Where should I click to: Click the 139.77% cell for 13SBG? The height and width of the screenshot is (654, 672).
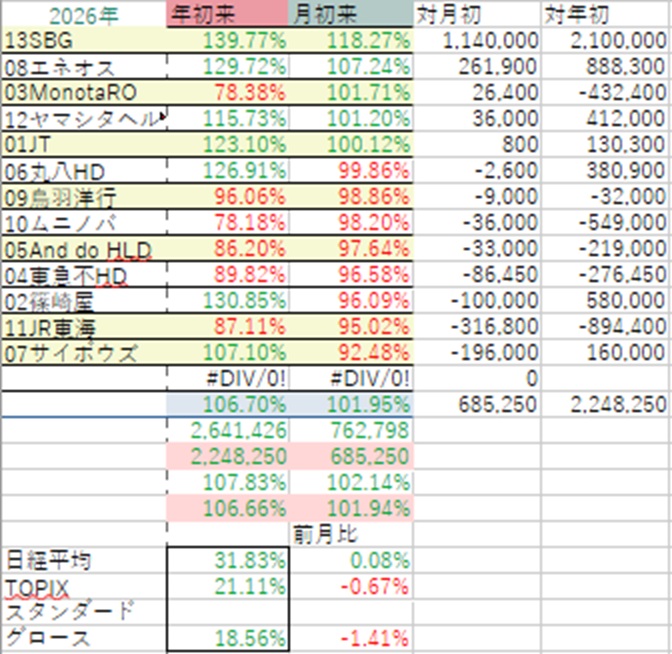tap(228, 41)
